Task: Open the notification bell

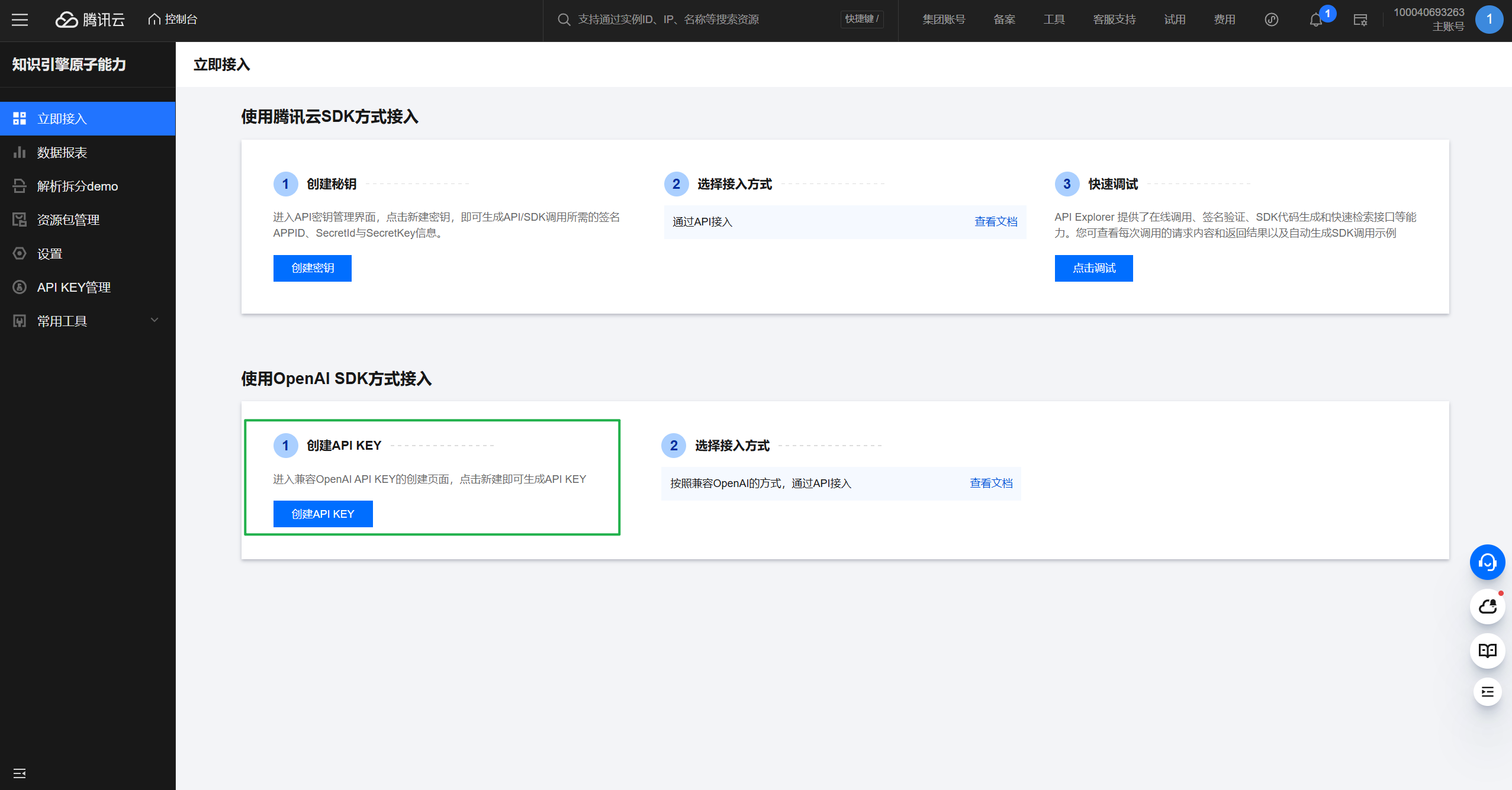Action: pyautogui.click(x=1315, y=20)
